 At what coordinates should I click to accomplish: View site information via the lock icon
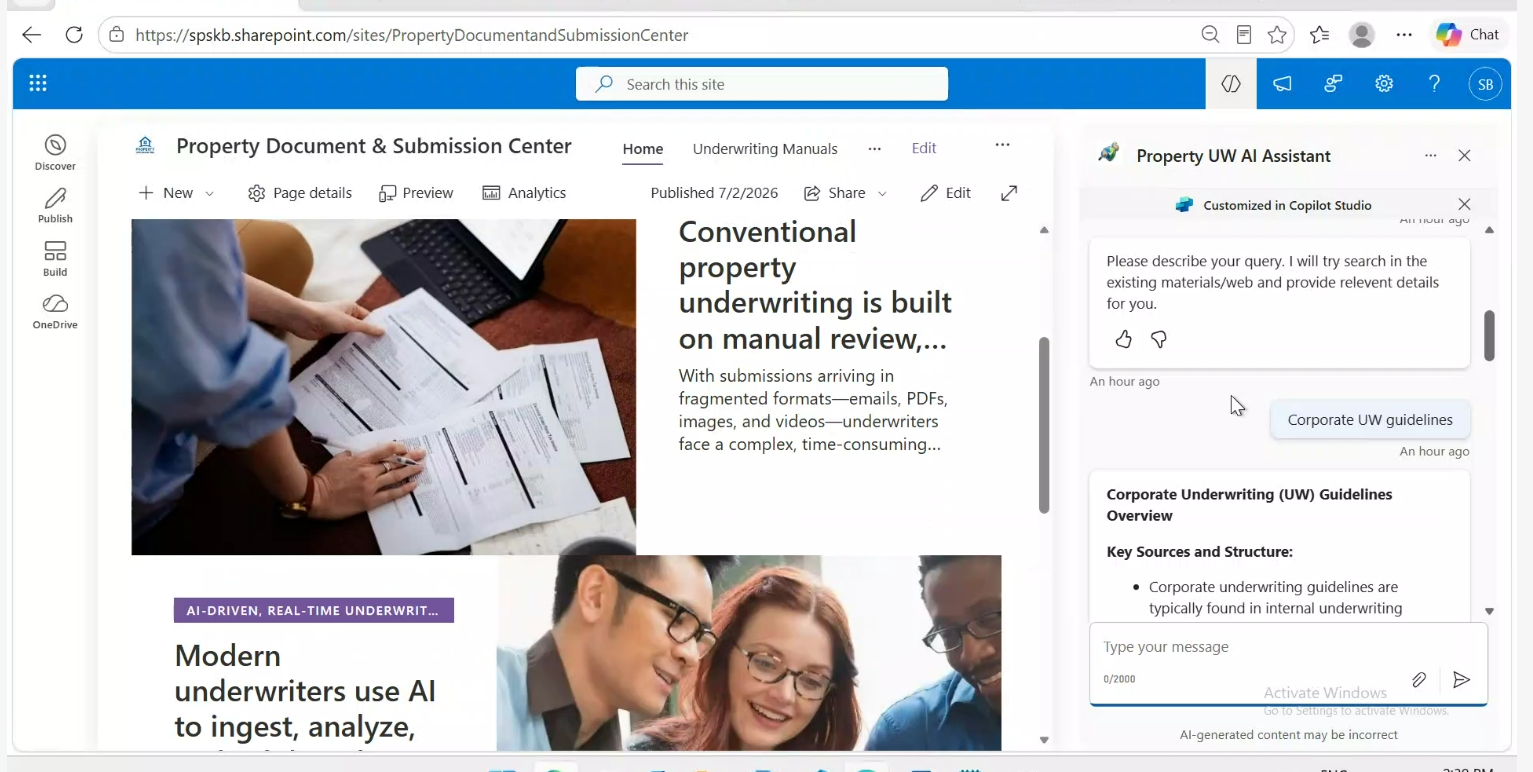tap(116, 35)
